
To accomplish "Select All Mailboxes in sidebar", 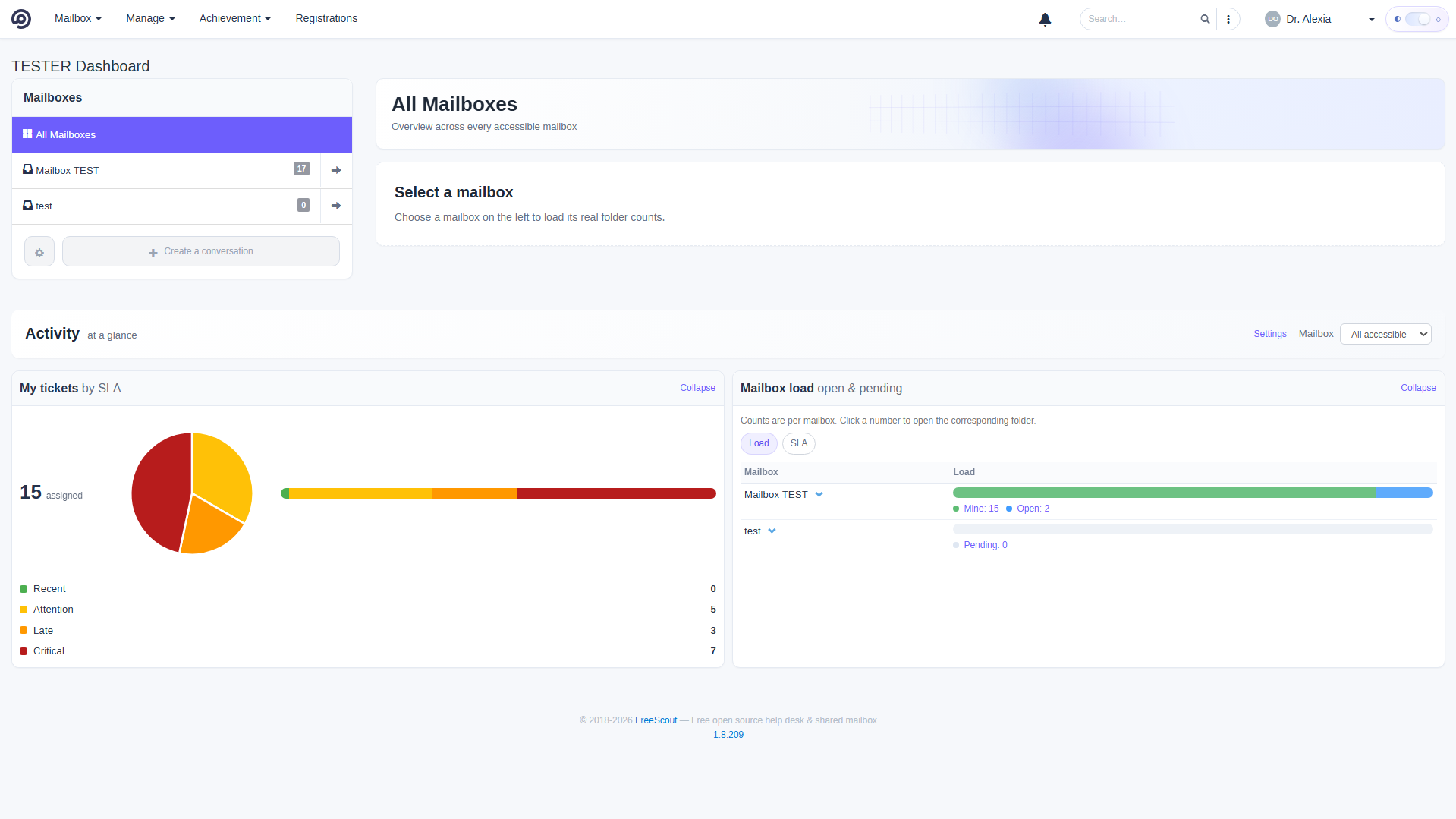I will [182, 134].
